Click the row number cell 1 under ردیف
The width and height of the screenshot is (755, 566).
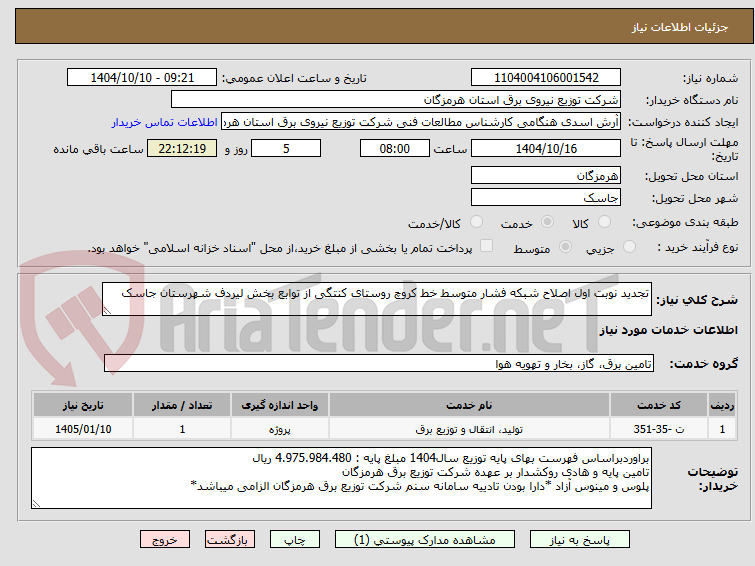[722, 429]
